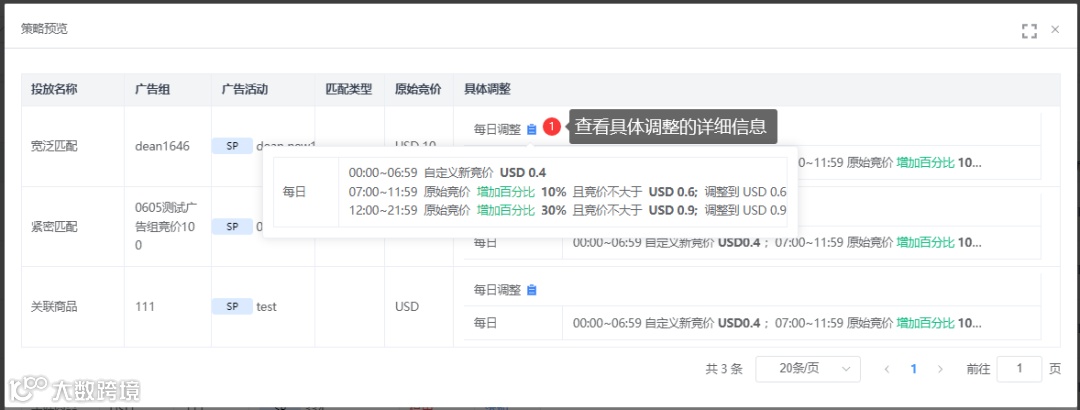Click 每日调整 label in the 关联商品 row
Image resolution: width=1080 pixels, height=410 pixels.
click(x=497, y=290)
